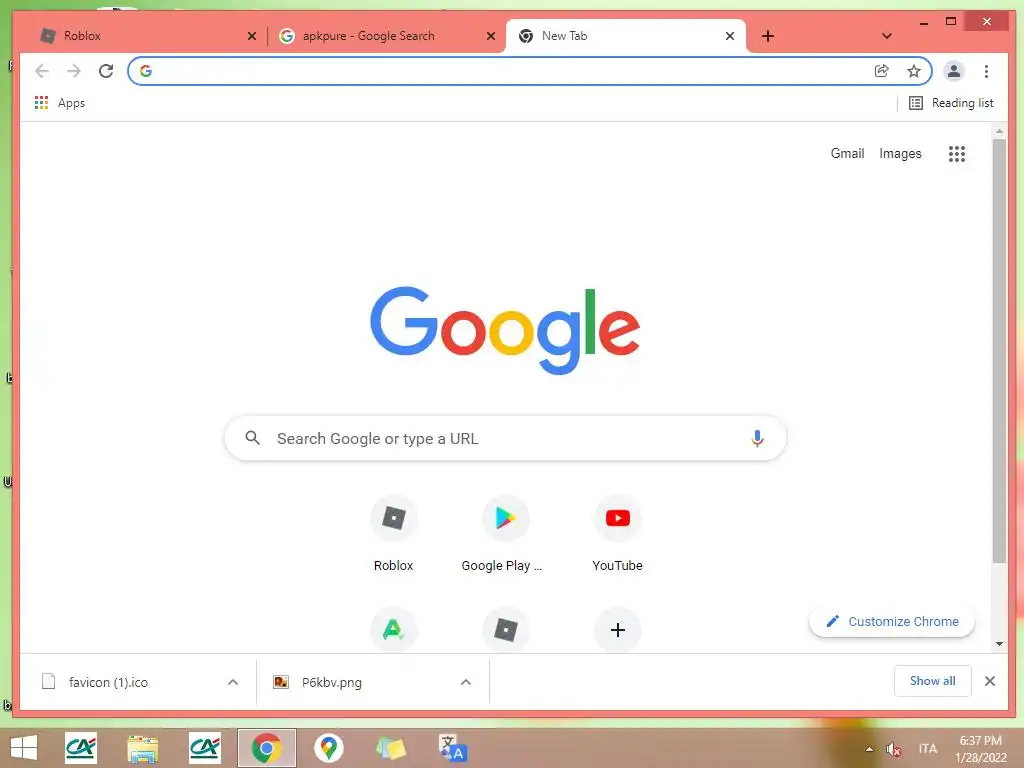Screen dimensions: 1024x768
Task: Open the taskbar clock and date
Action: pos(981,749)
